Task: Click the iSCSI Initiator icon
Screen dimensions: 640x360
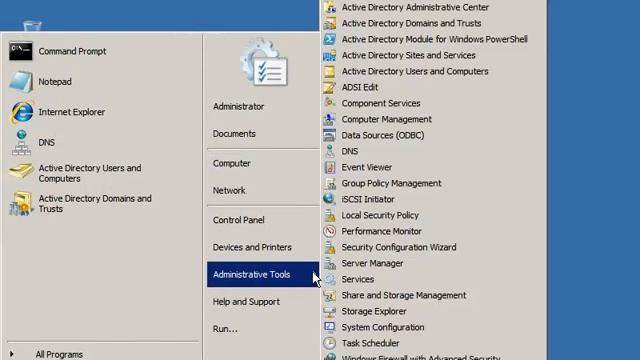Action: tap(329, 199)
